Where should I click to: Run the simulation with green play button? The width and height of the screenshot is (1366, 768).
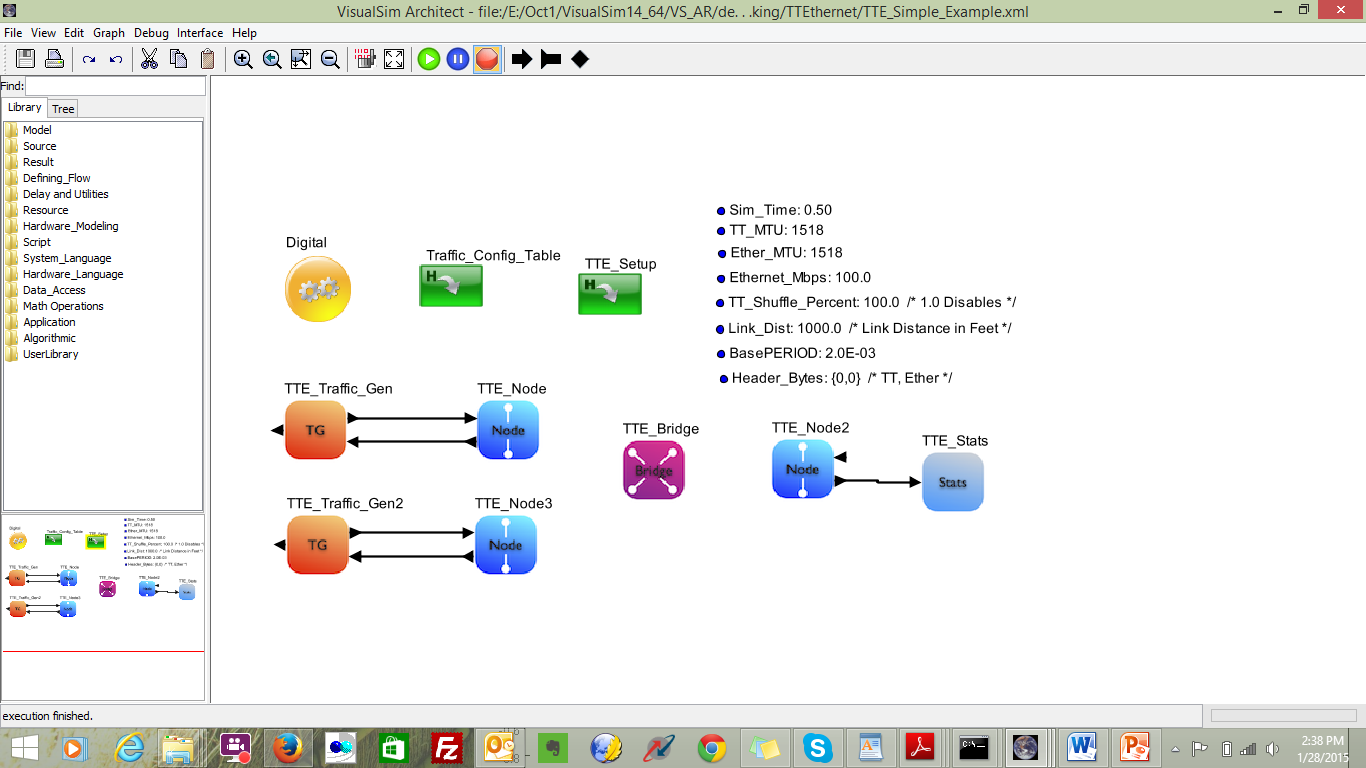pos(429,59)
